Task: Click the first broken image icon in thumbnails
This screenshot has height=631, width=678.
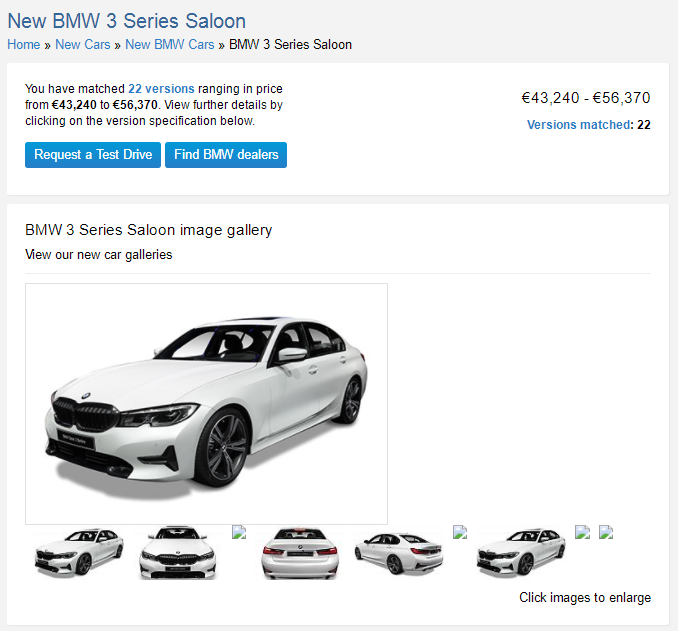Action: (x=239, y=532)
